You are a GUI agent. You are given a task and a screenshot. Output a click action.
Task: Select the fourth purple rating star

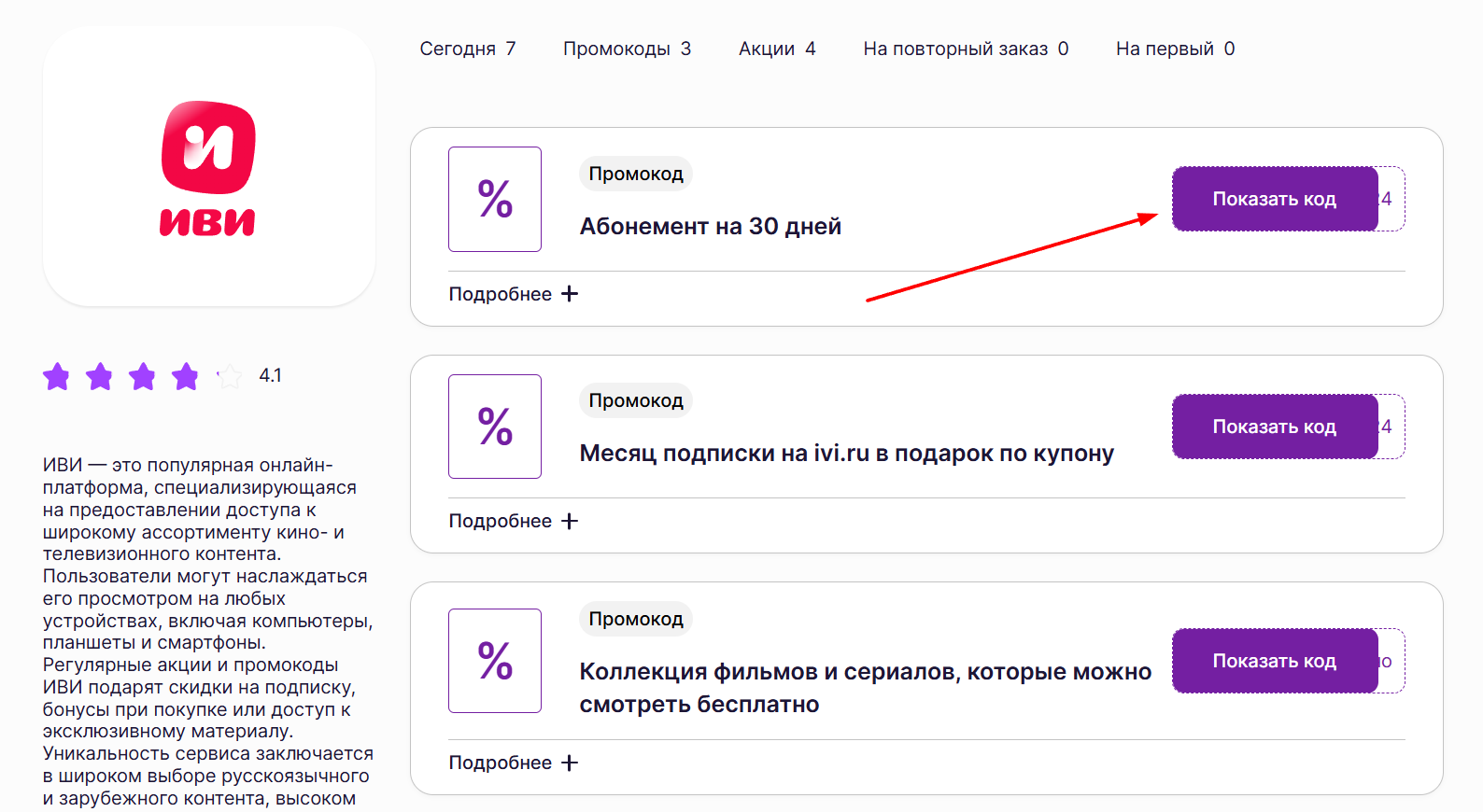coord(185,376)
